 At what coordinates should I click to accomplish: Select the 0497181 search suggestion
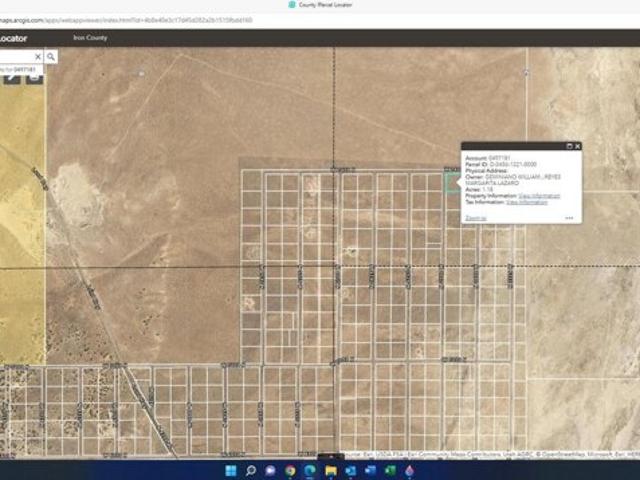point(20,68)
